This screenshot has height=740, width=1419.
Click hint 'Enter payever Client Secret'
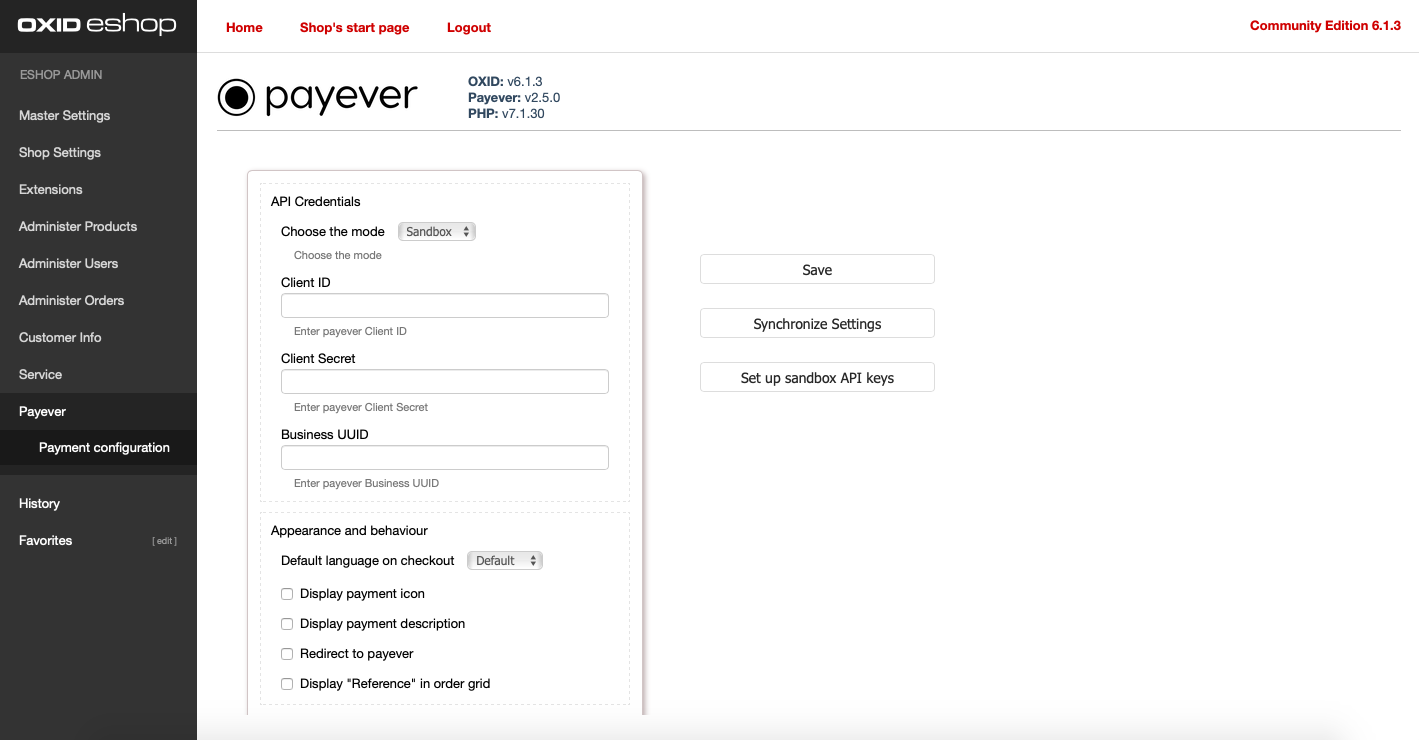pos(361,407)
